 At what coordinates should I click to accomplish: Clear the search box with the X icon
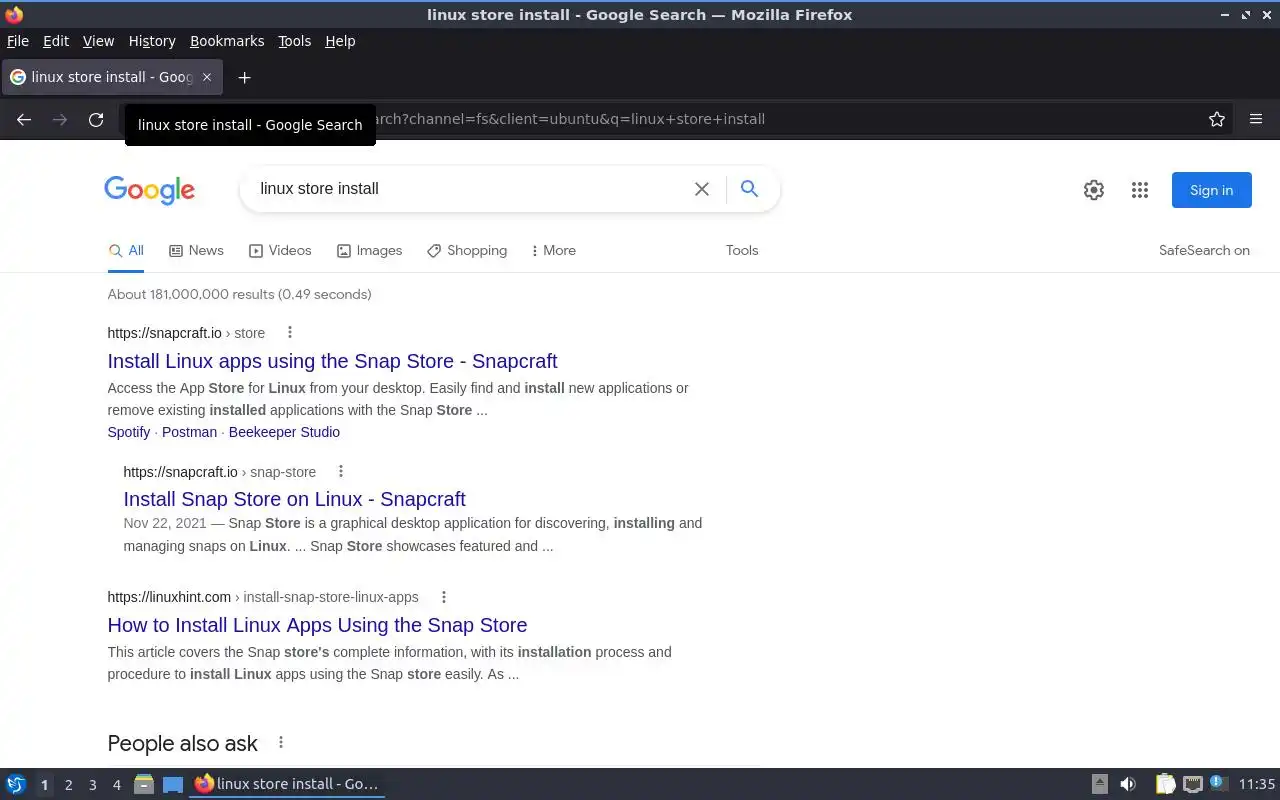pos(702,189)
